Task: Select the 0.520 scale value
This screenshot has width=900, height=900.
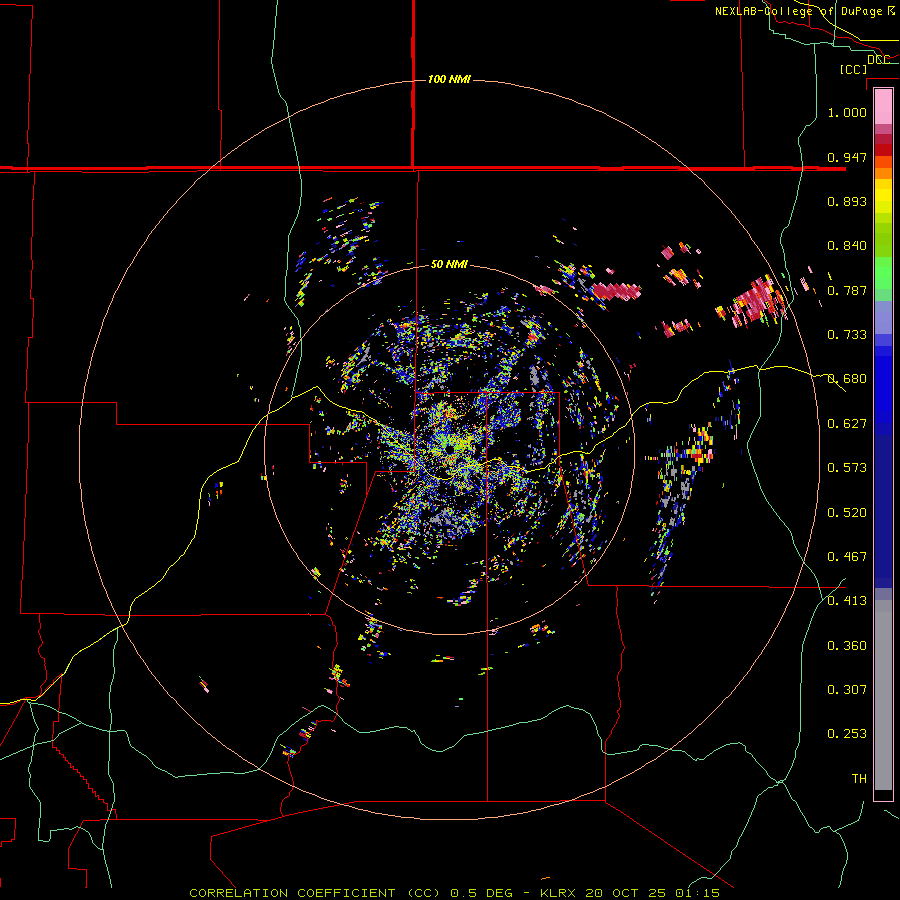Action: pyautogui.click(x=847, y=513)
